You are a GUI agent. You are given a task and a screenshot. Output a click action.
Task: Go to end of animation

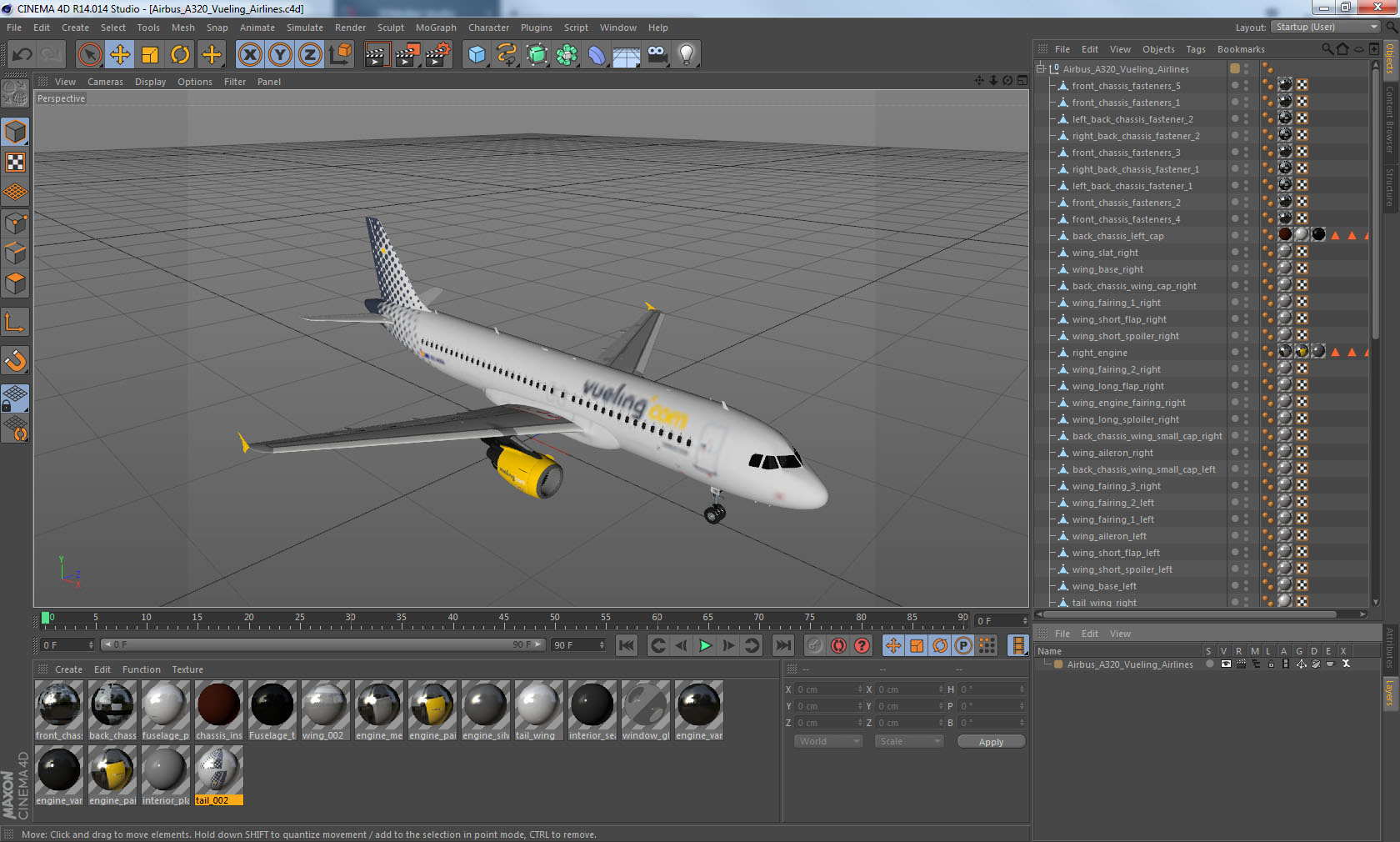(783, 645)
